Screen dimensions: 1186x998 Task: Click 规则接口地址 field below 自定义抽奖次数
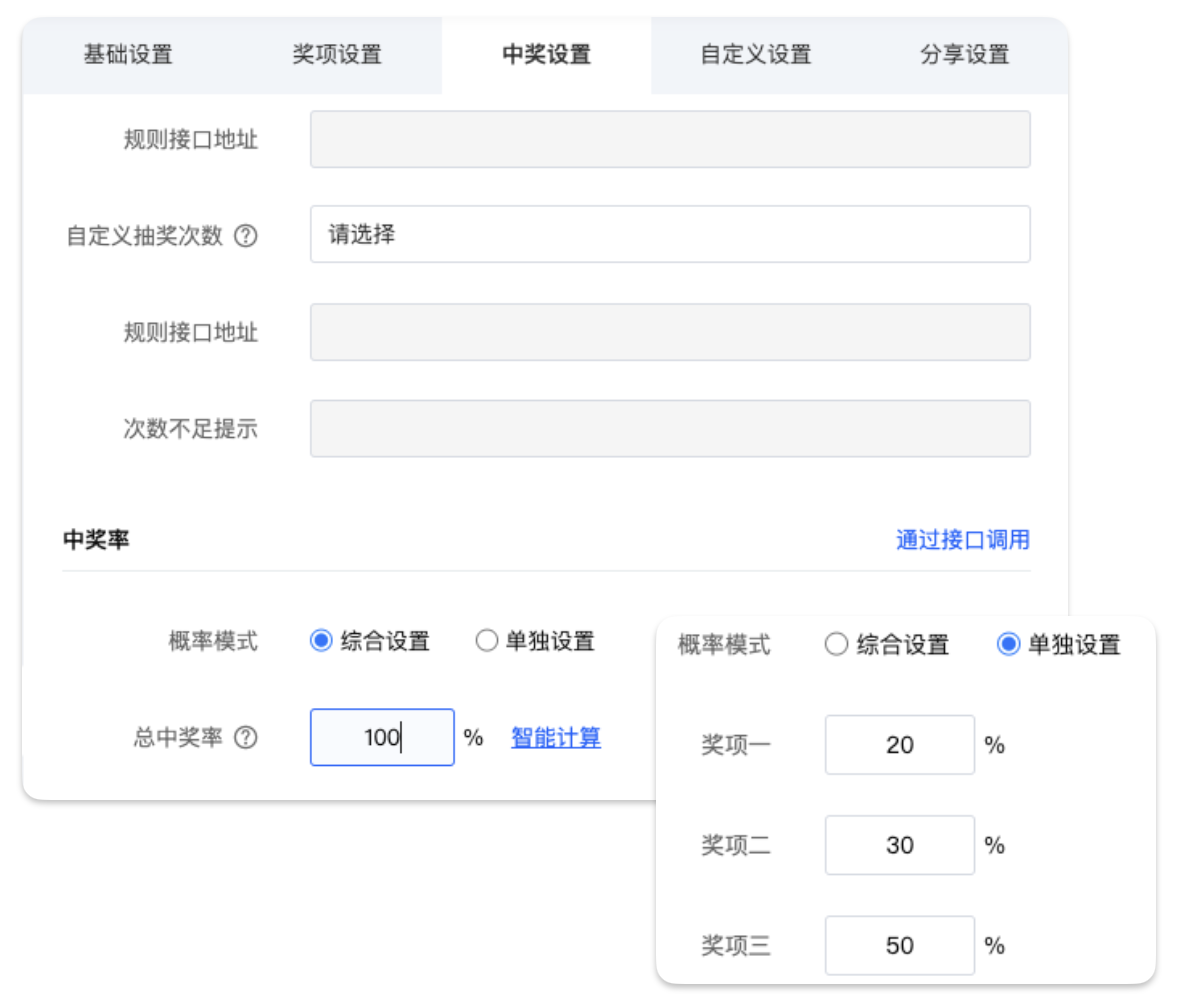coord(669,332)
